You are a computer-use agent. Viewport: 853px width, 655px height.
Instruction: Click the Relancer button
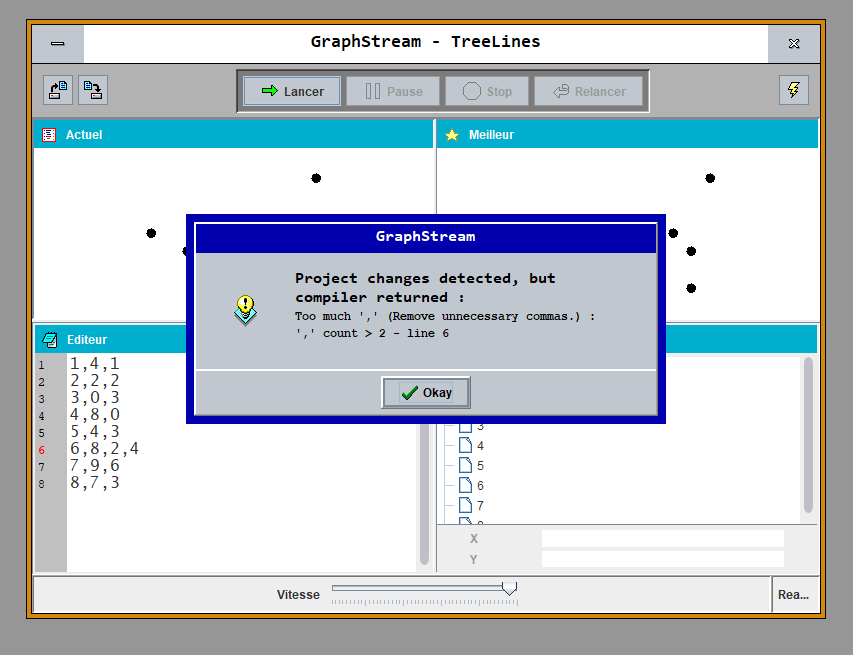point(588,91)
